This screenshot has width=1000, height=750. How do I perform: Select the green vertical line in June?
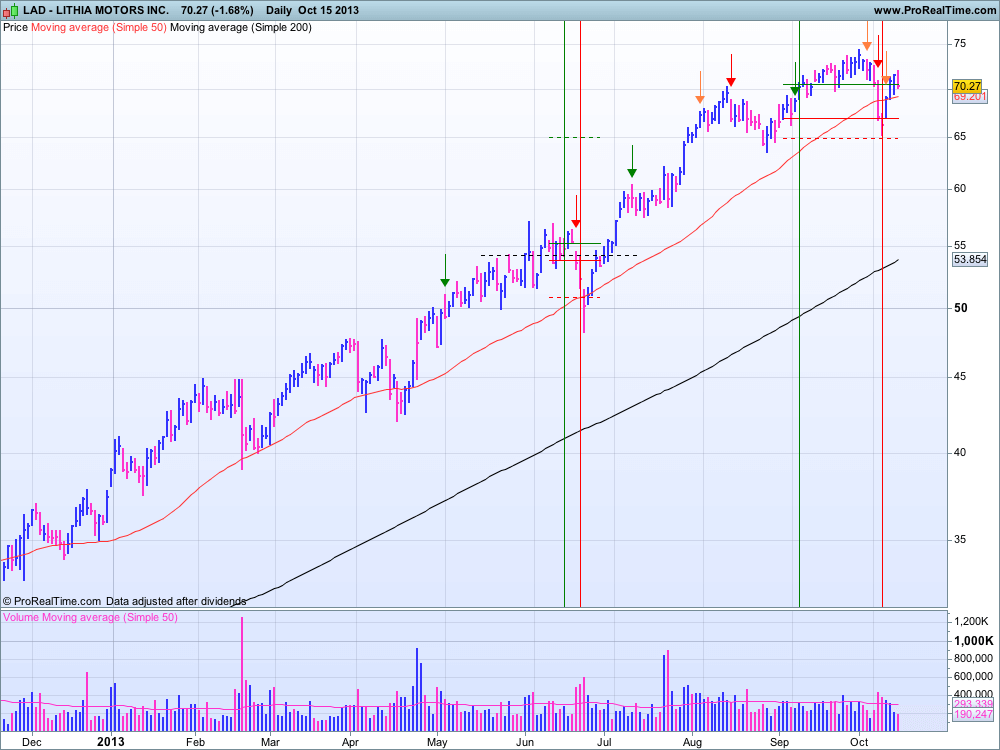[x=565, y=300]
